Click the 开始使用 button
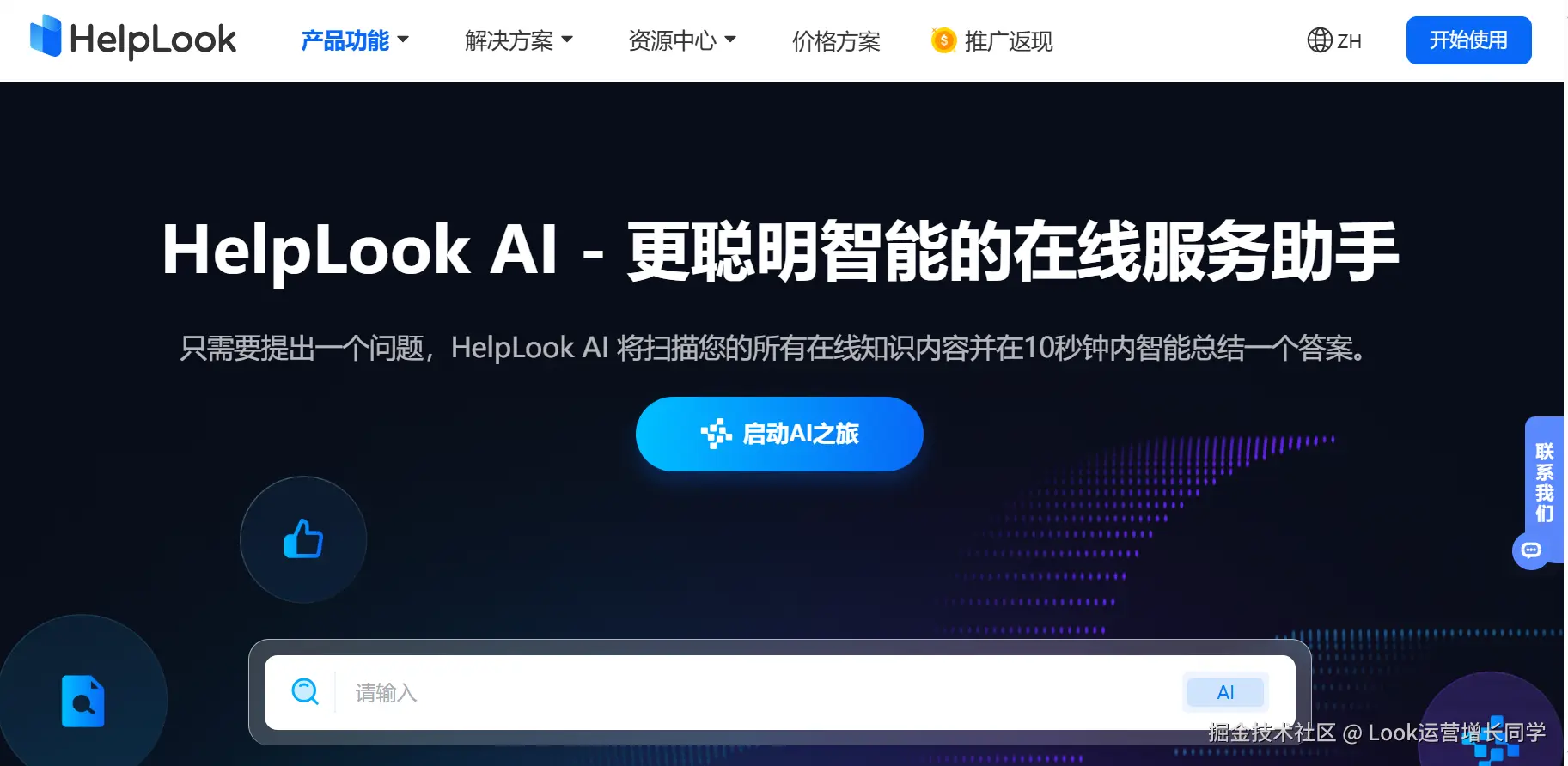 [1468, 40]
